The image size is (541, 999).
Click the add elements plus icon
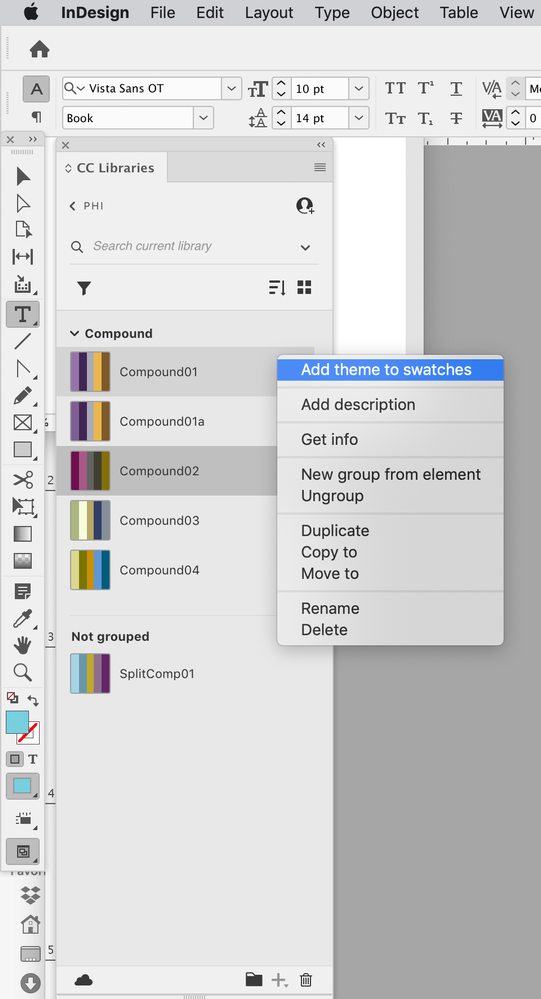pos(279,981)
